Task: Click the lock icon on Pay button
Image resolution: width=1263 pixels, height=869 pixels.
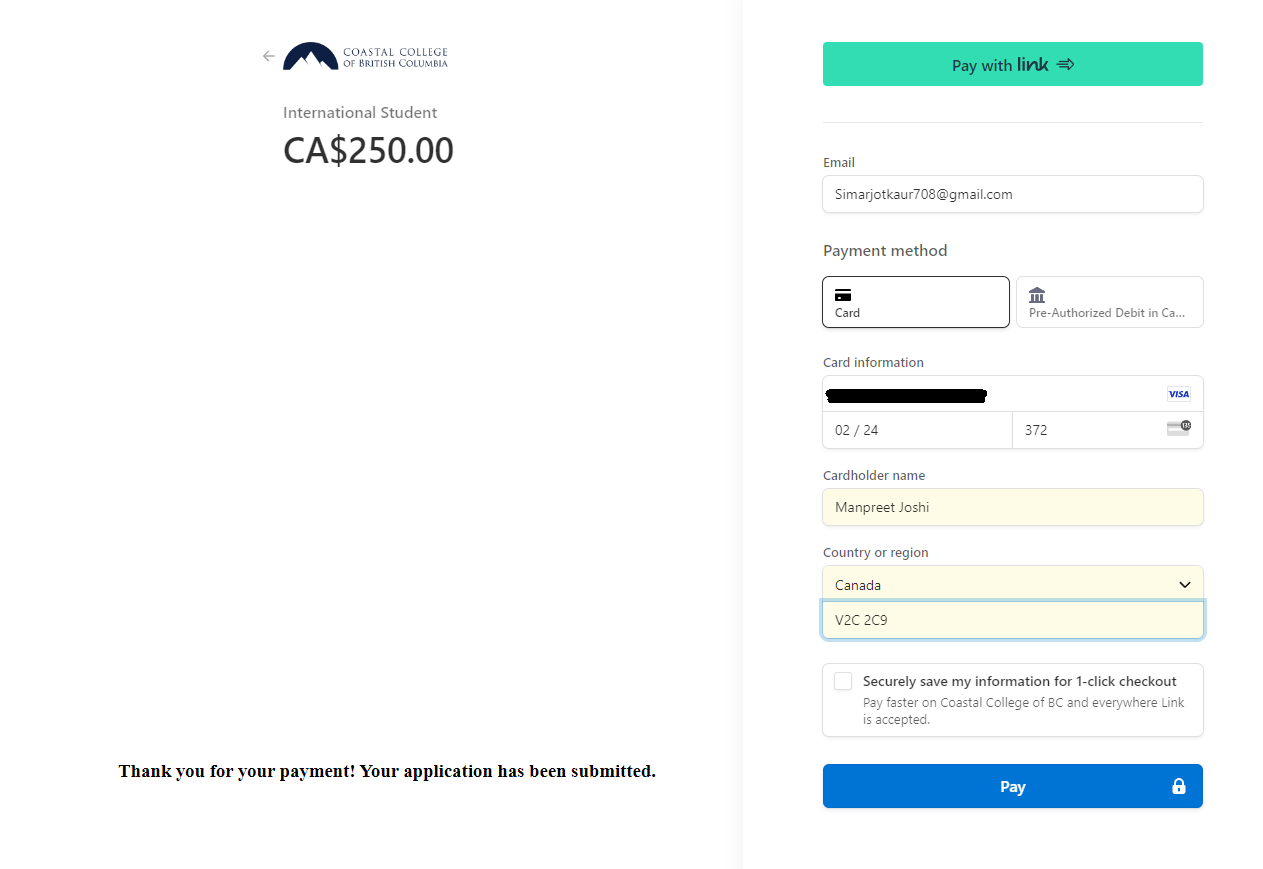Action: [1179, 786]
